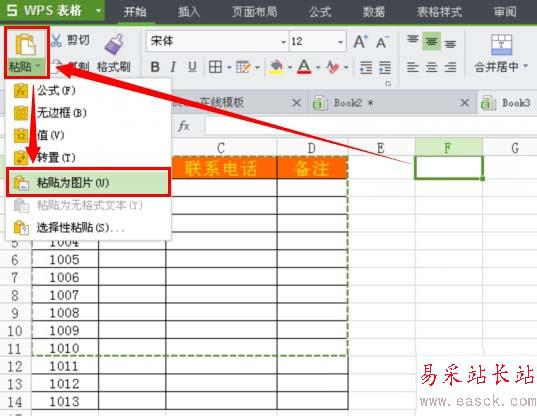The height and width of the screenshot is (416, 537).
Task: Open the 粘贴 dropdown arrow
Action: [x=38, y=66]
